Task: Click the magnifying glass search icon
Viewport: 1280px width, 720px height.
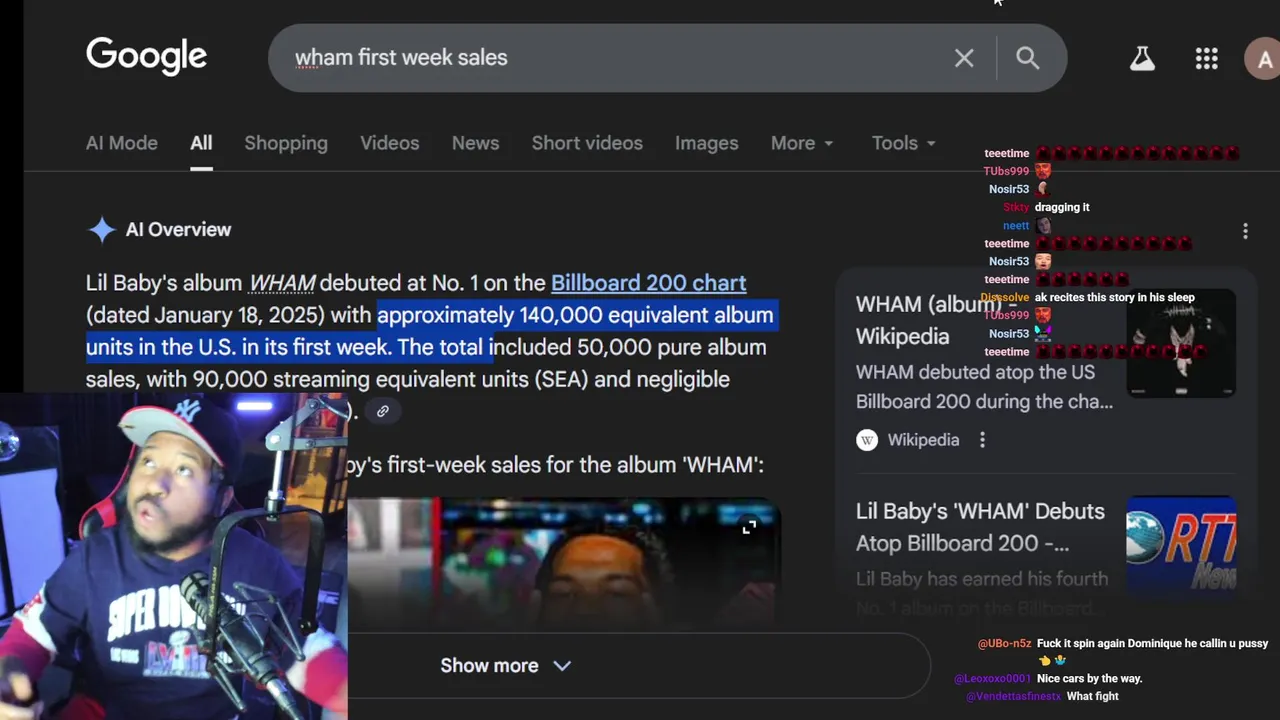Action: pos(1028,58)
